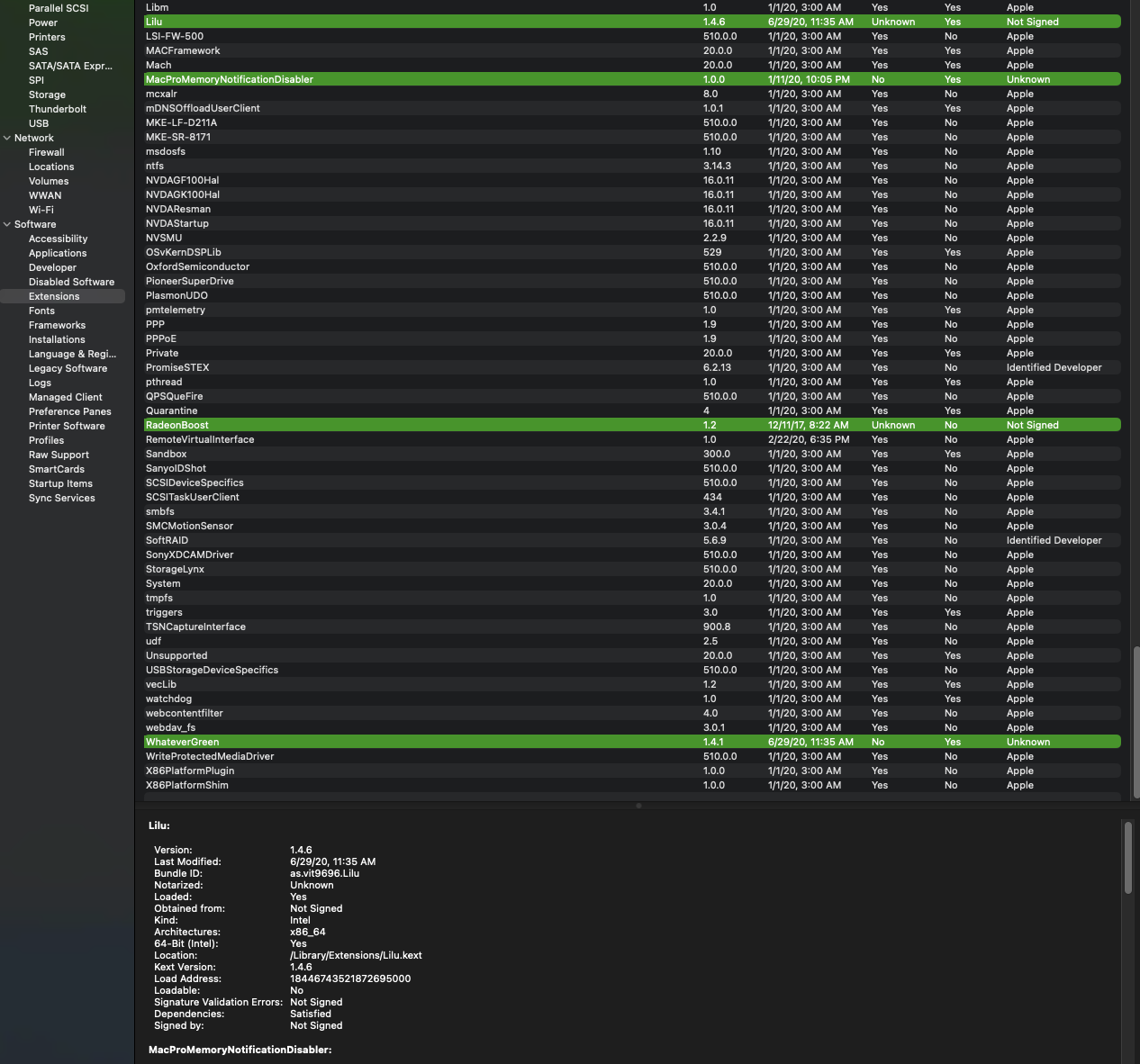Viewport: 1140px width, 1064px height.
Task: Select the WhateverGreen extension row
Action: (x=632, y=742)
